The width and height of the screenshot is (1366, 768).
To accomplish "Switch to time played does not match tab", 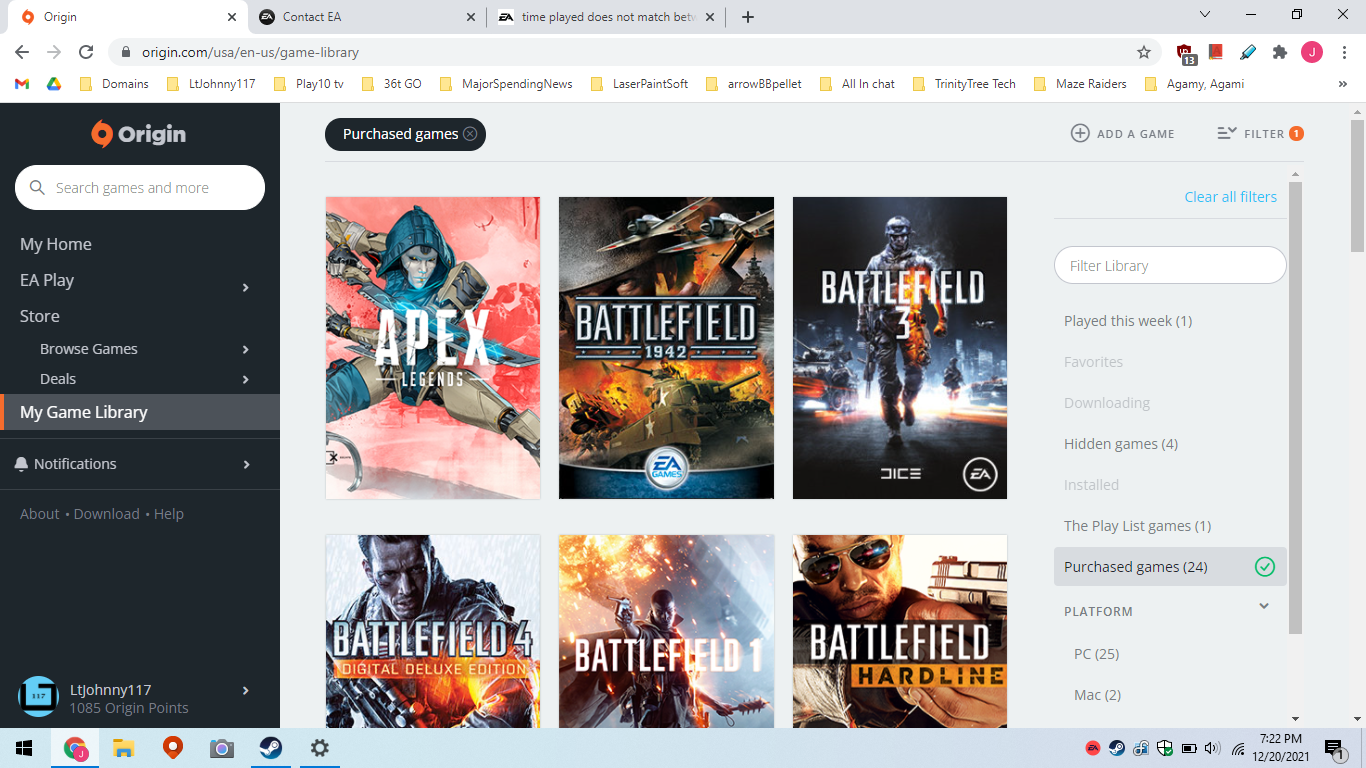I will coord(607,17).
